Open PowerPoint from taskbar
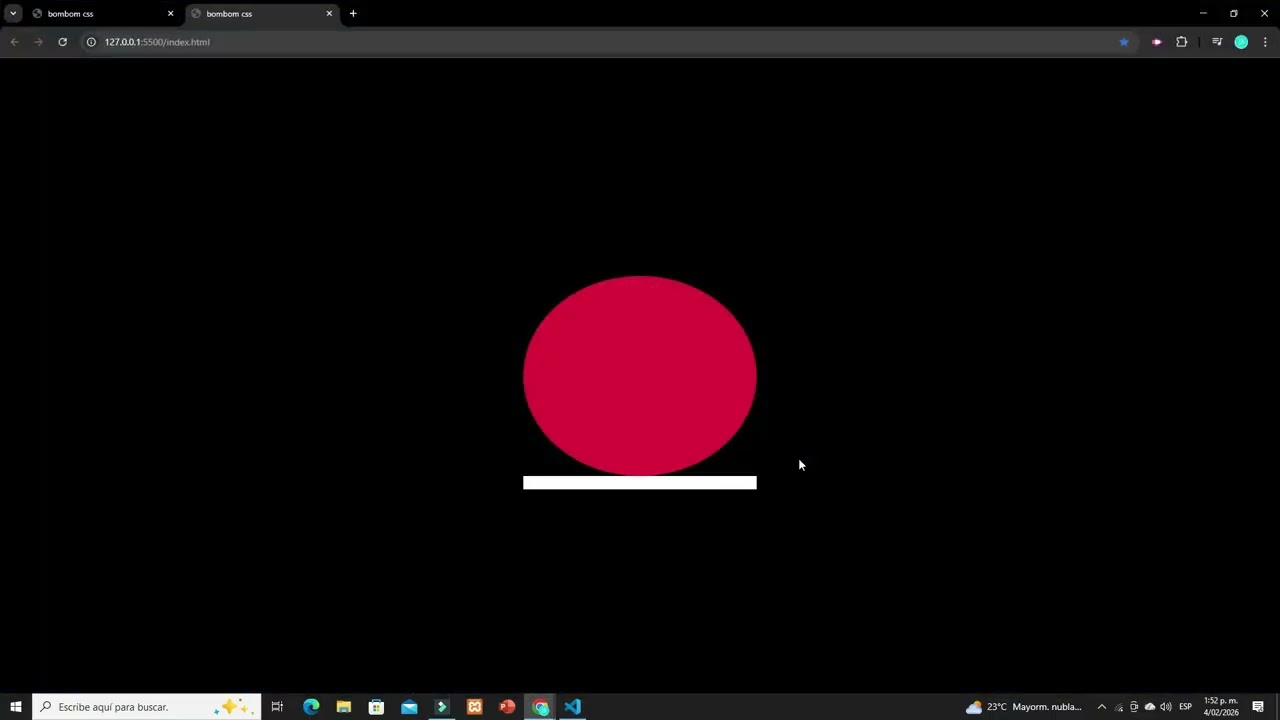This screenshot has width=1280, height=720. pyautogui.click(x=507, y=707)
